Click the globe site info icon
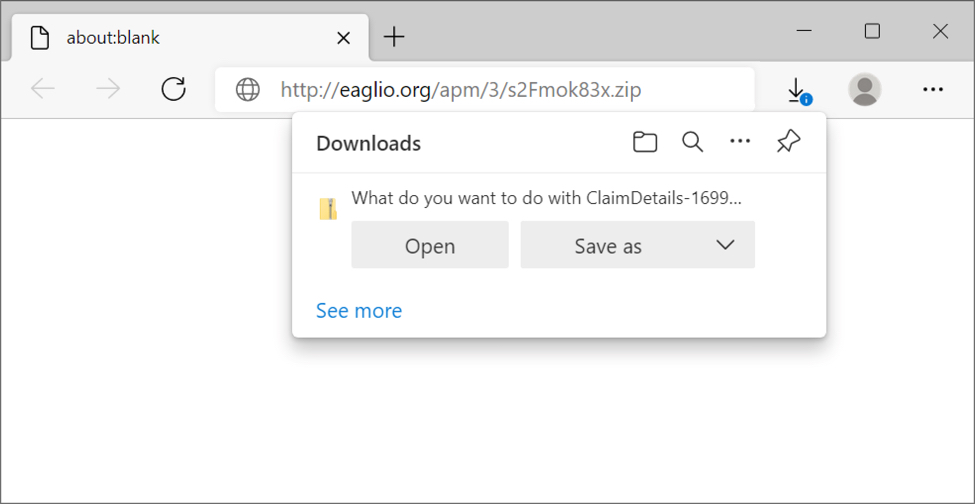The width and height of the screenshot is (975, 504). point(247,90)
